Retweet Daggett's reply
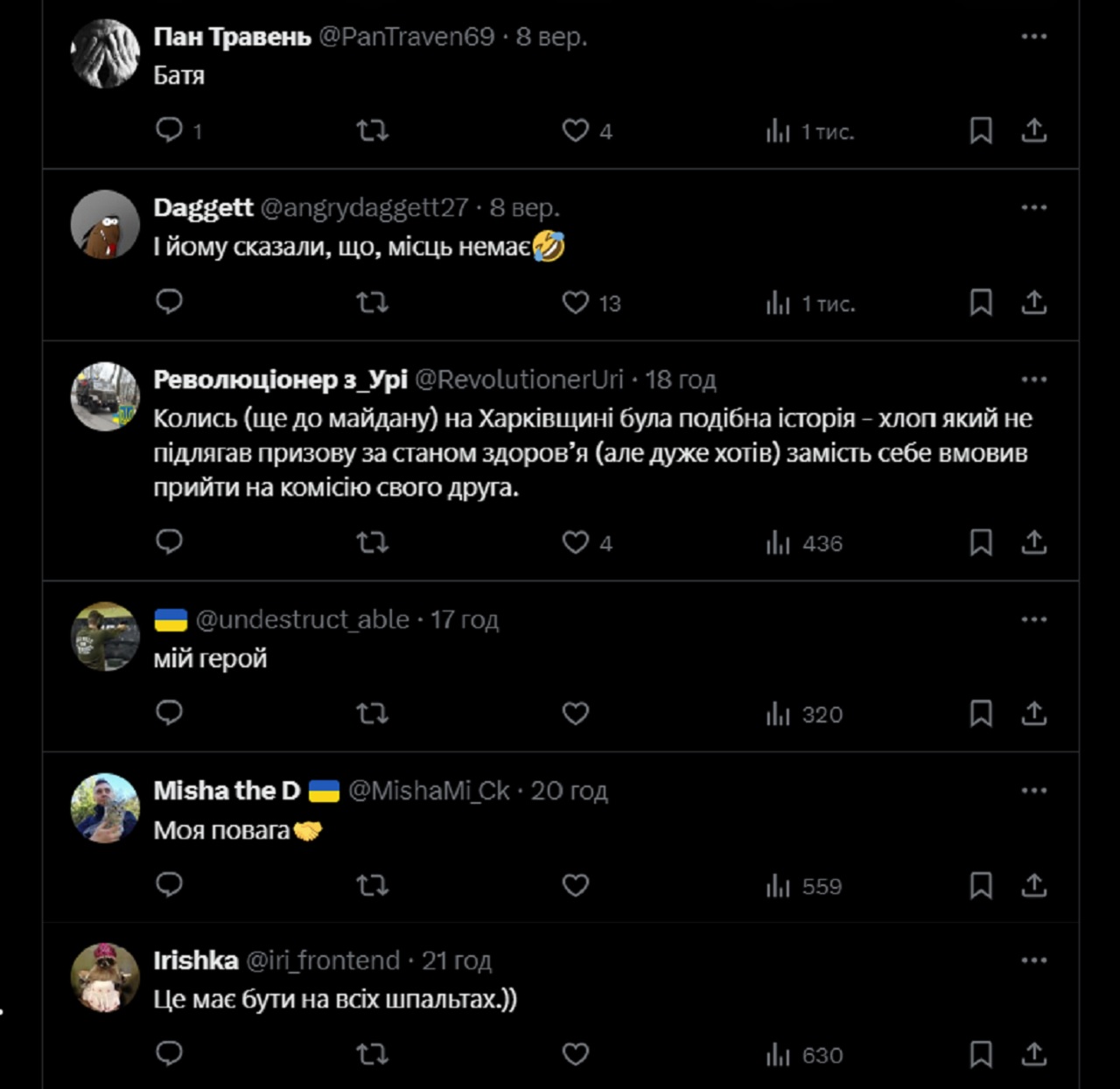 [x=372, y=303]
